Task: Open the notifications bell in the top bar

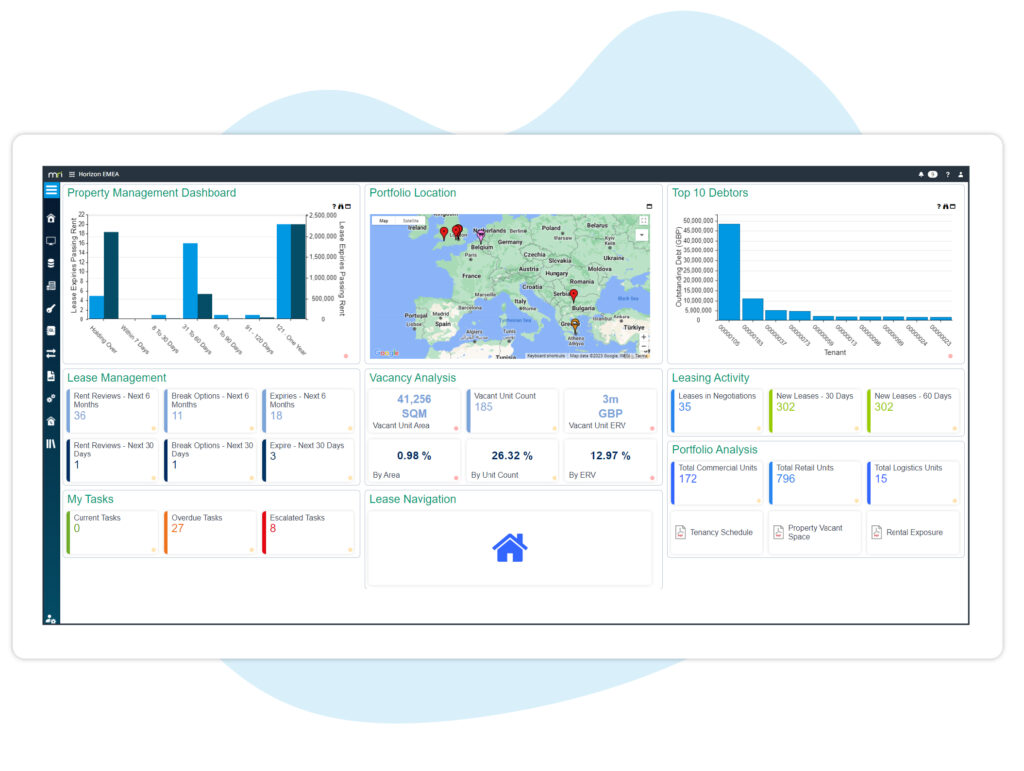Action: [x=921, y=174]
